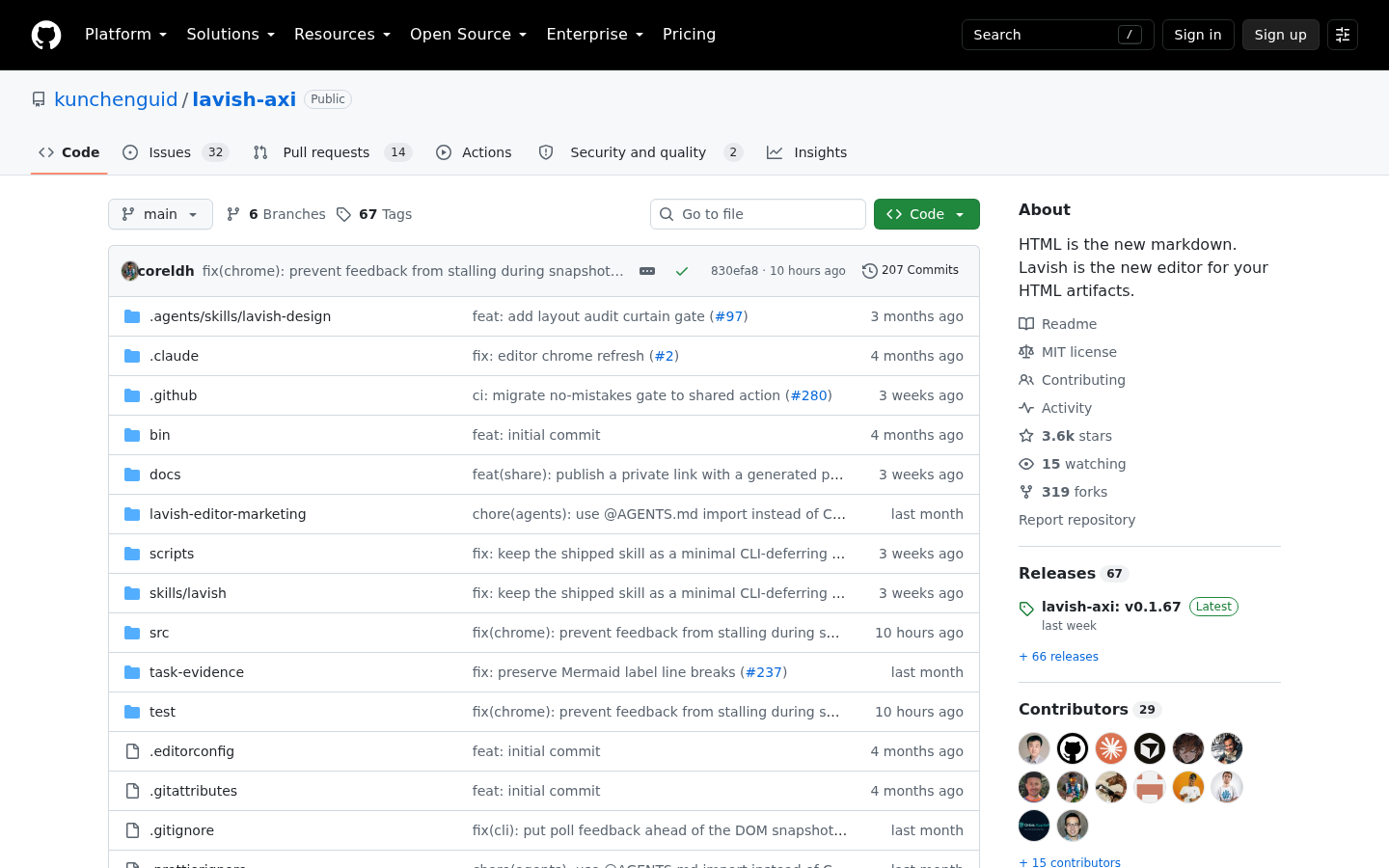Go to the Actions tab
1389x868 pixels.
coord(474,152)
